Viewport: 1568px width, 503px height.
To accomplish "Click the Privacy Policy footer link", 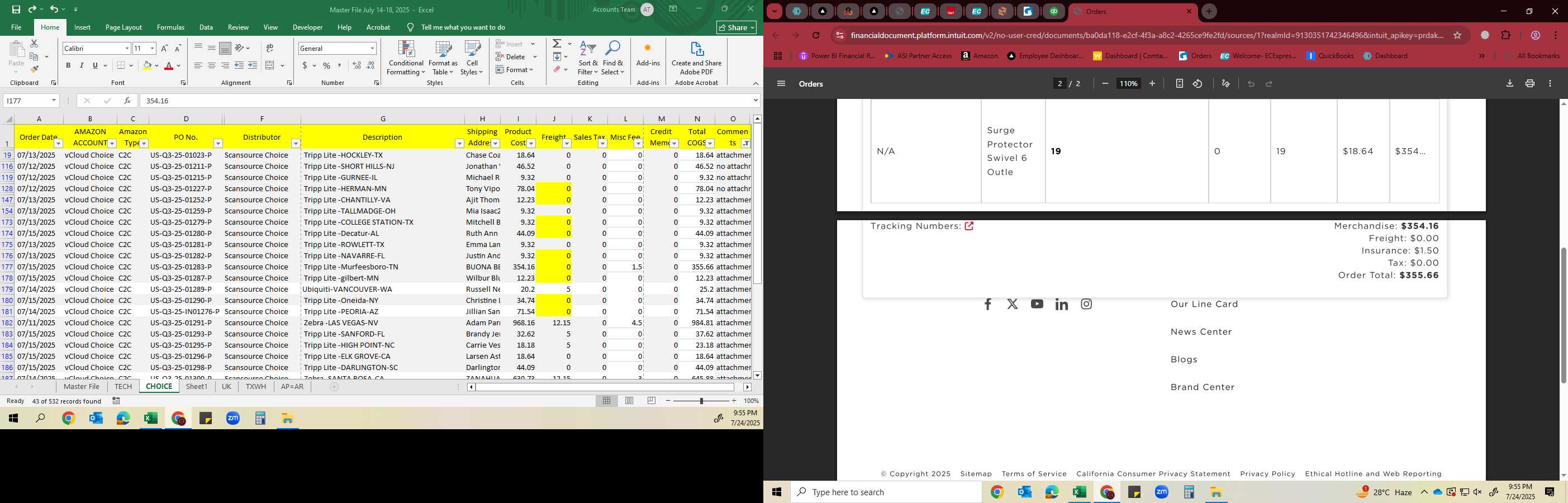I will coord(1268,474).
